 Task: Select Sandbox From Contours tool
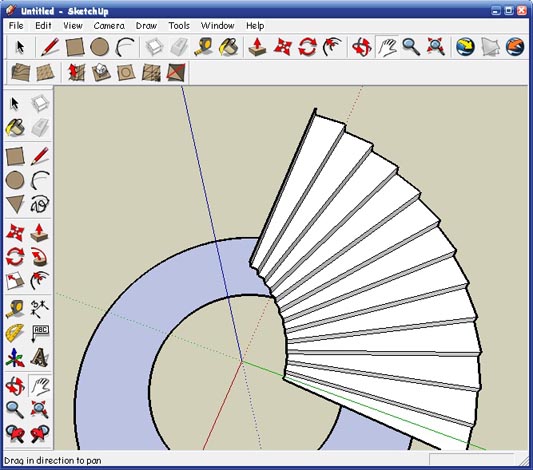pos(20,72)
